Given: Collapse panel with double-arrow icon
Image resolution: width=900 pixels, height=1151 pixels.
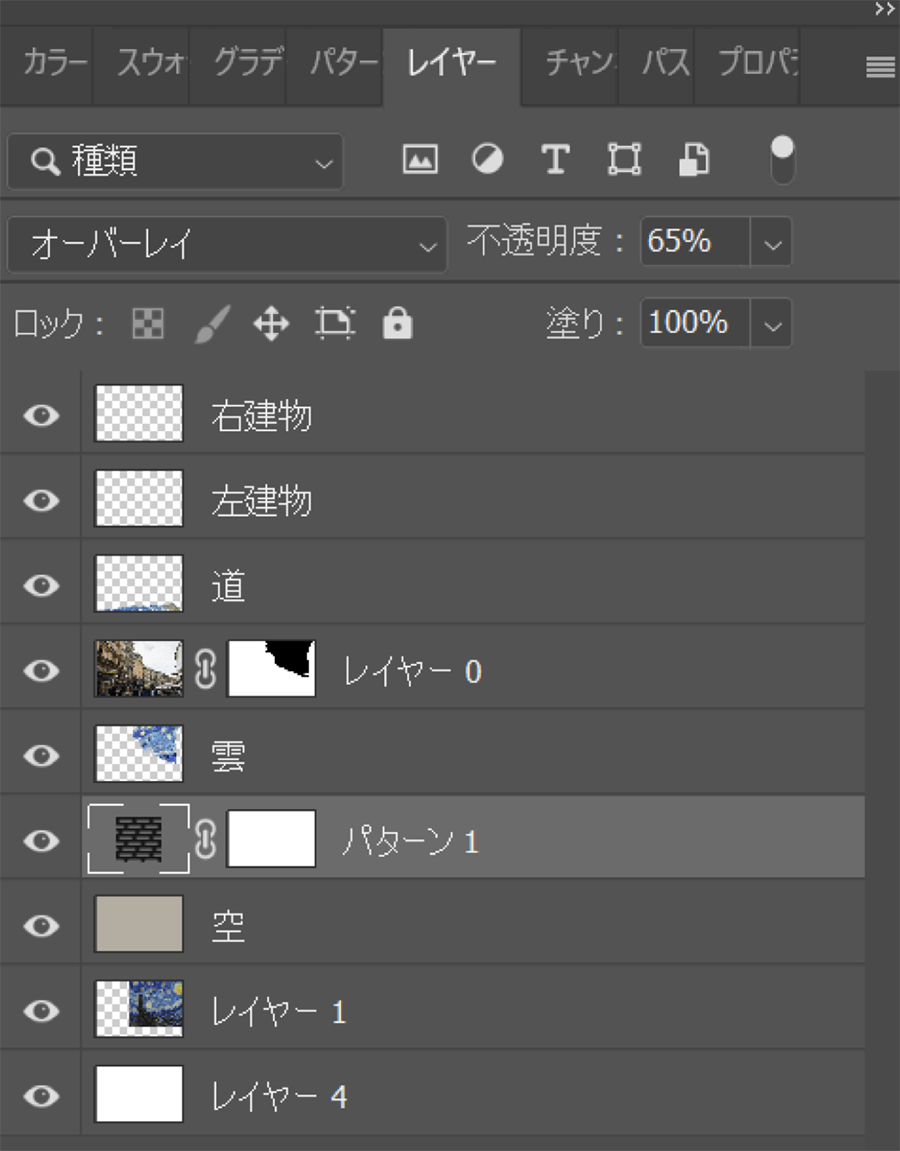Looking at the screenshot, I should point(885,10).
